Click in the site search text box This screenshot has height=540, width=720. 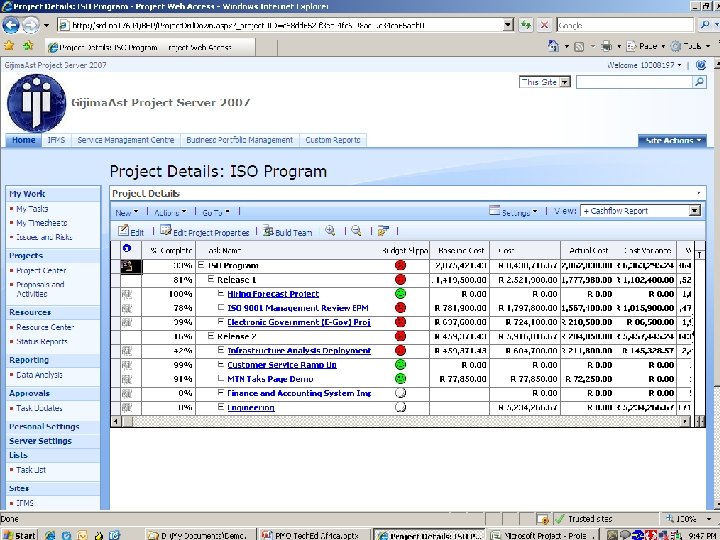(x=635, y=82)
